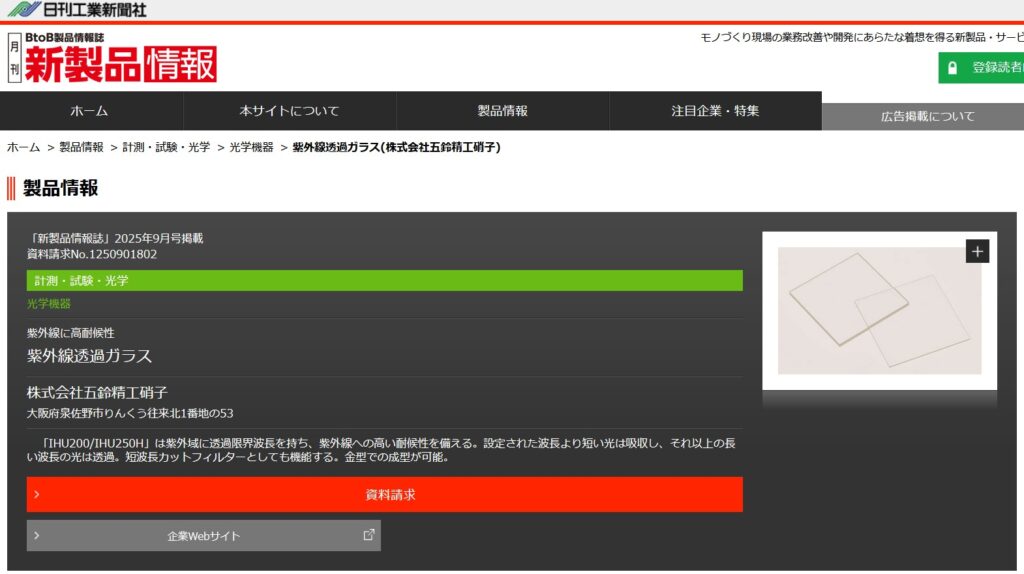Click the lock icon on the 登録読者 button
Image resolution: width=1024 pixels, height=574 pixels.
(x=952, y=67)
